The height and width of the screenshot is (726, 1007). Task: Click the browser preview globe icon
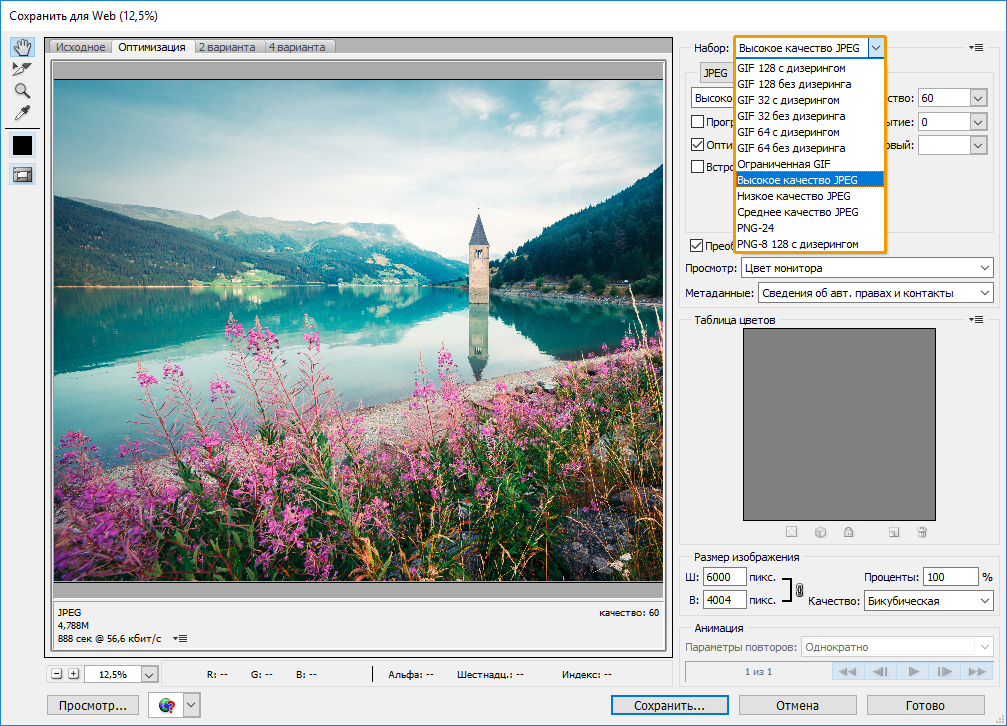[166, 705]
